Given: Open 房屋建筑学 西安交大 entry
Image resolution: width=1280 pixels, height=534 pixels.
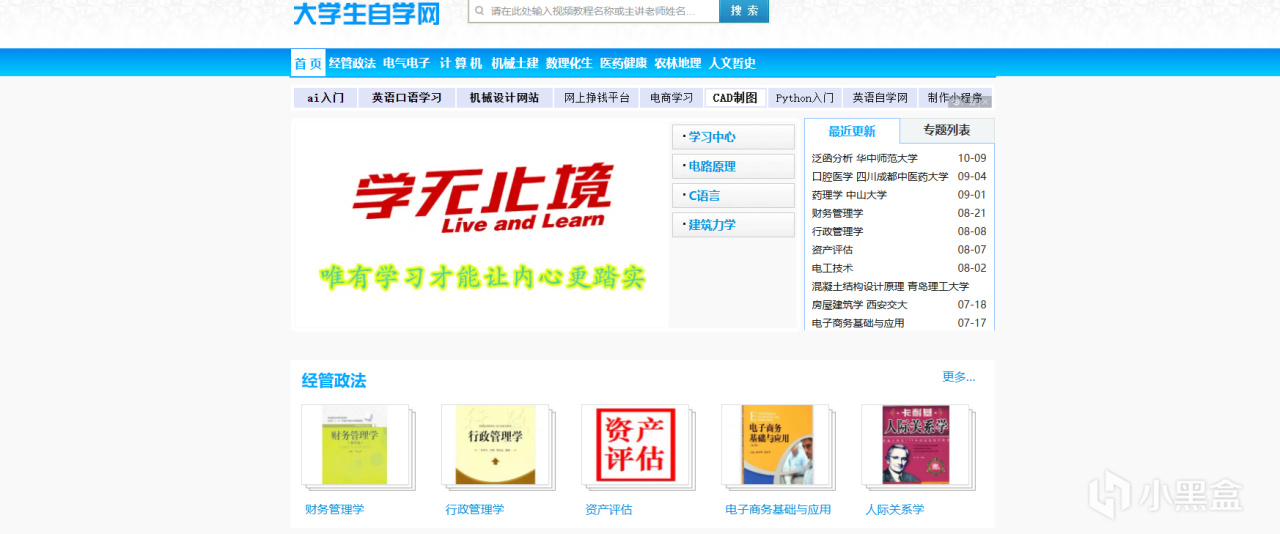Looking at the screenshot, I should [859, 304].
